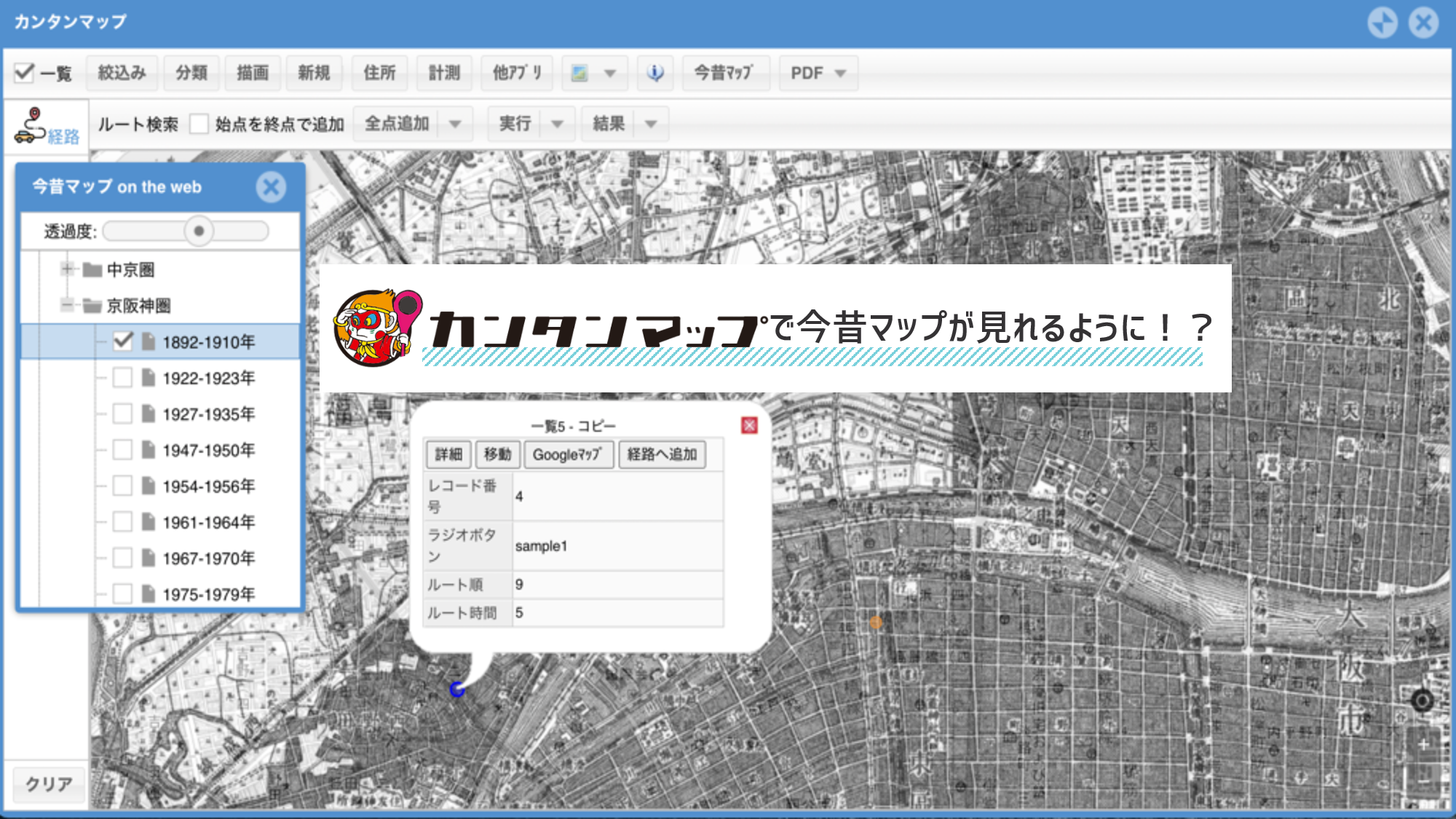The height and width of the screenshot is (819, 1456).
Task: Open the 計測 toolbar menu
Action: 444,73
